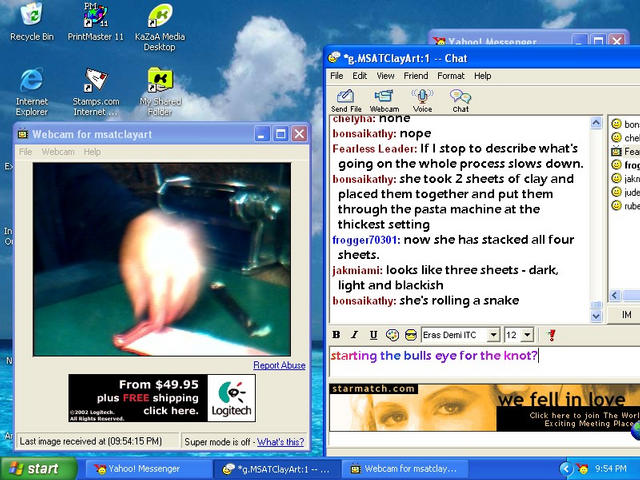Click the Logitech webcam advertisement banner
This screenshot has height=480, width=640.
[x=162, y=398]
